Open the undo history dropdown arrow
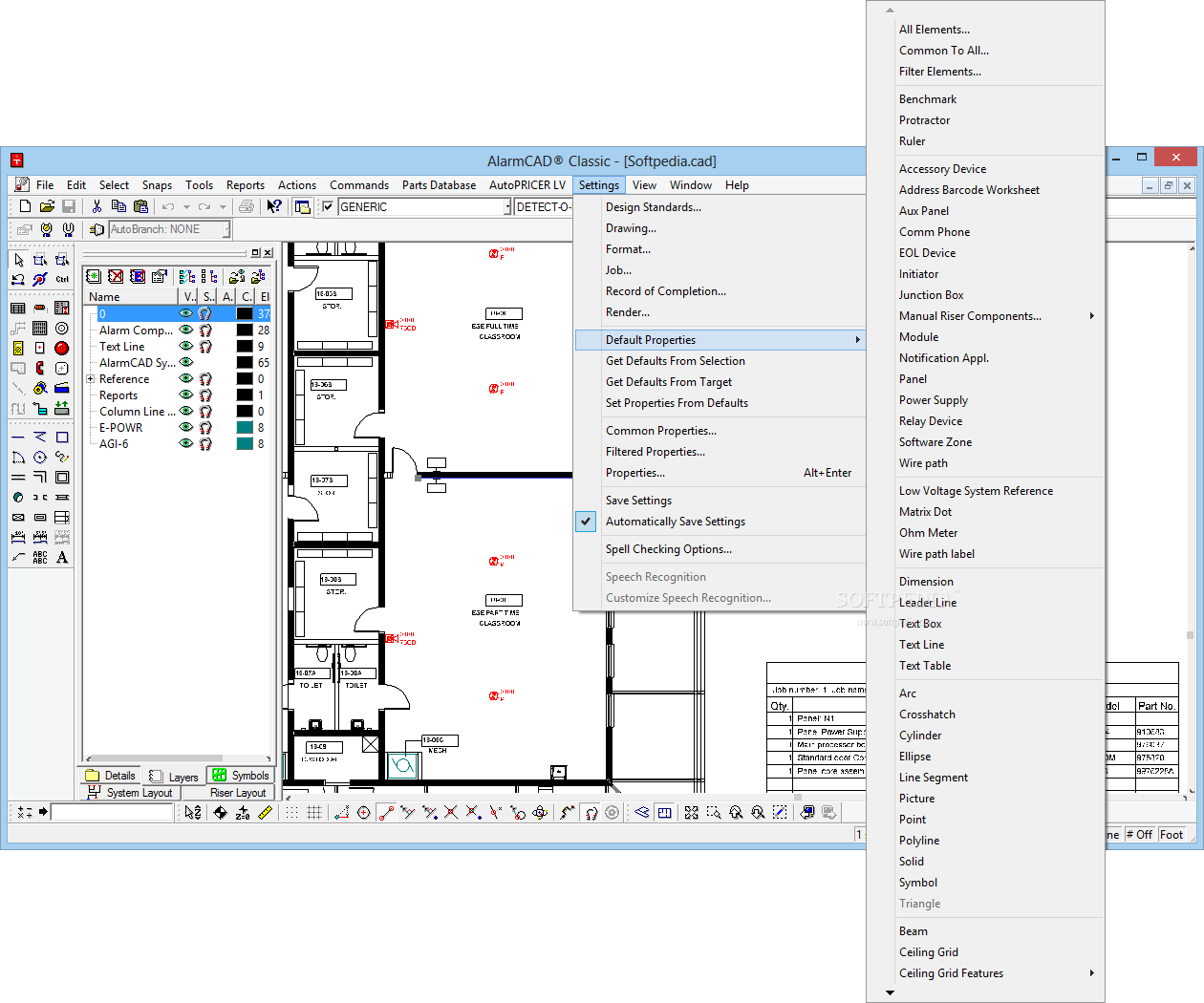Screen dimensions: 1204x1003 (x=186, y=206)
